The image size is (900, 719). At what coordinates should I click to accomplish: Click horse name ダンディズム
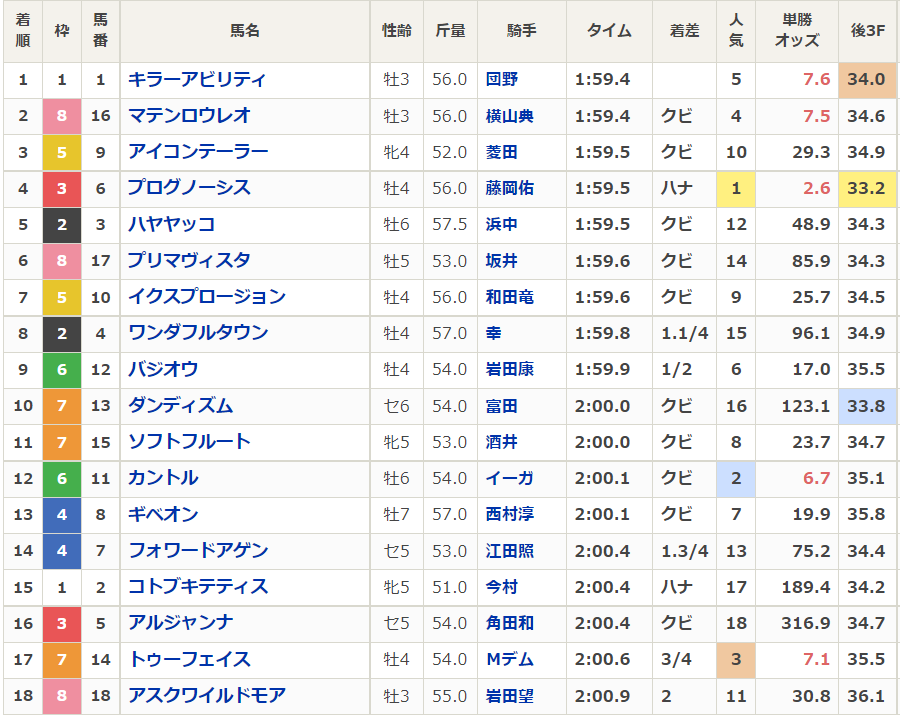pos(180,406)
